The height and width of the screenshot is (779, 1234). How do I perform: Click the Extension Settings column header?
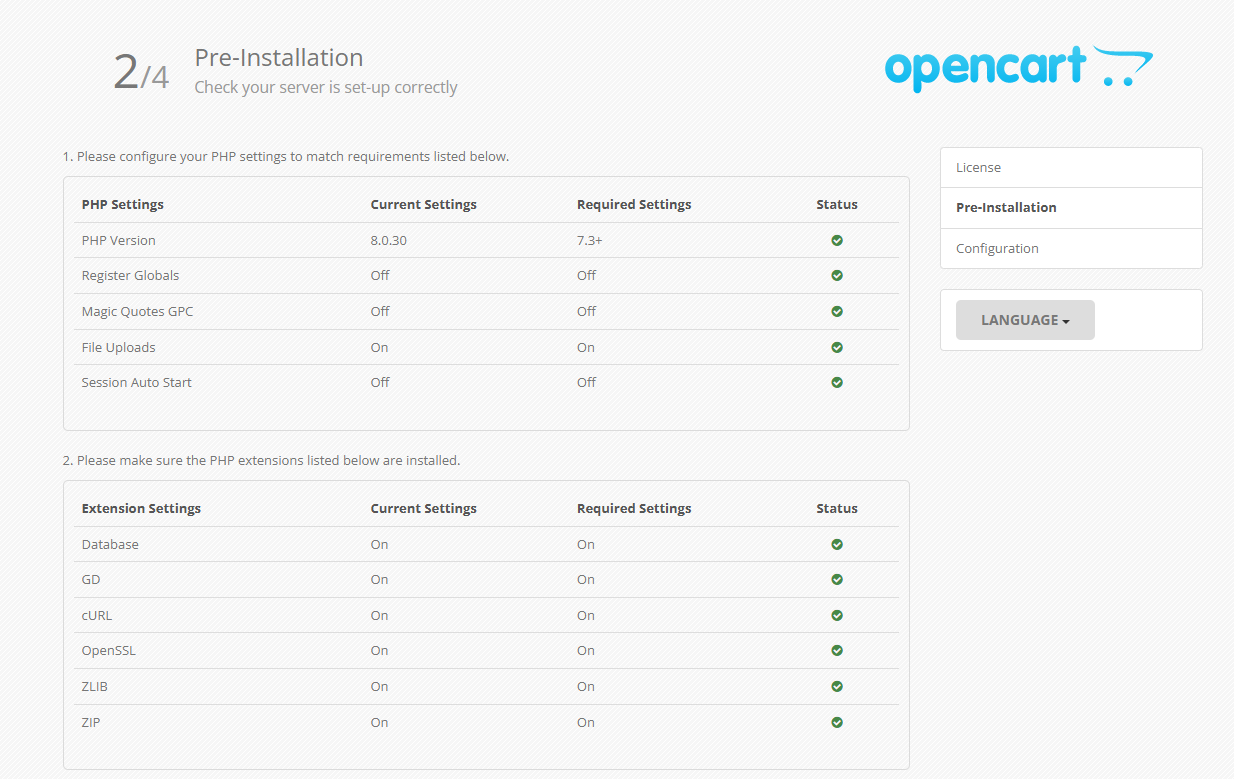141,508
